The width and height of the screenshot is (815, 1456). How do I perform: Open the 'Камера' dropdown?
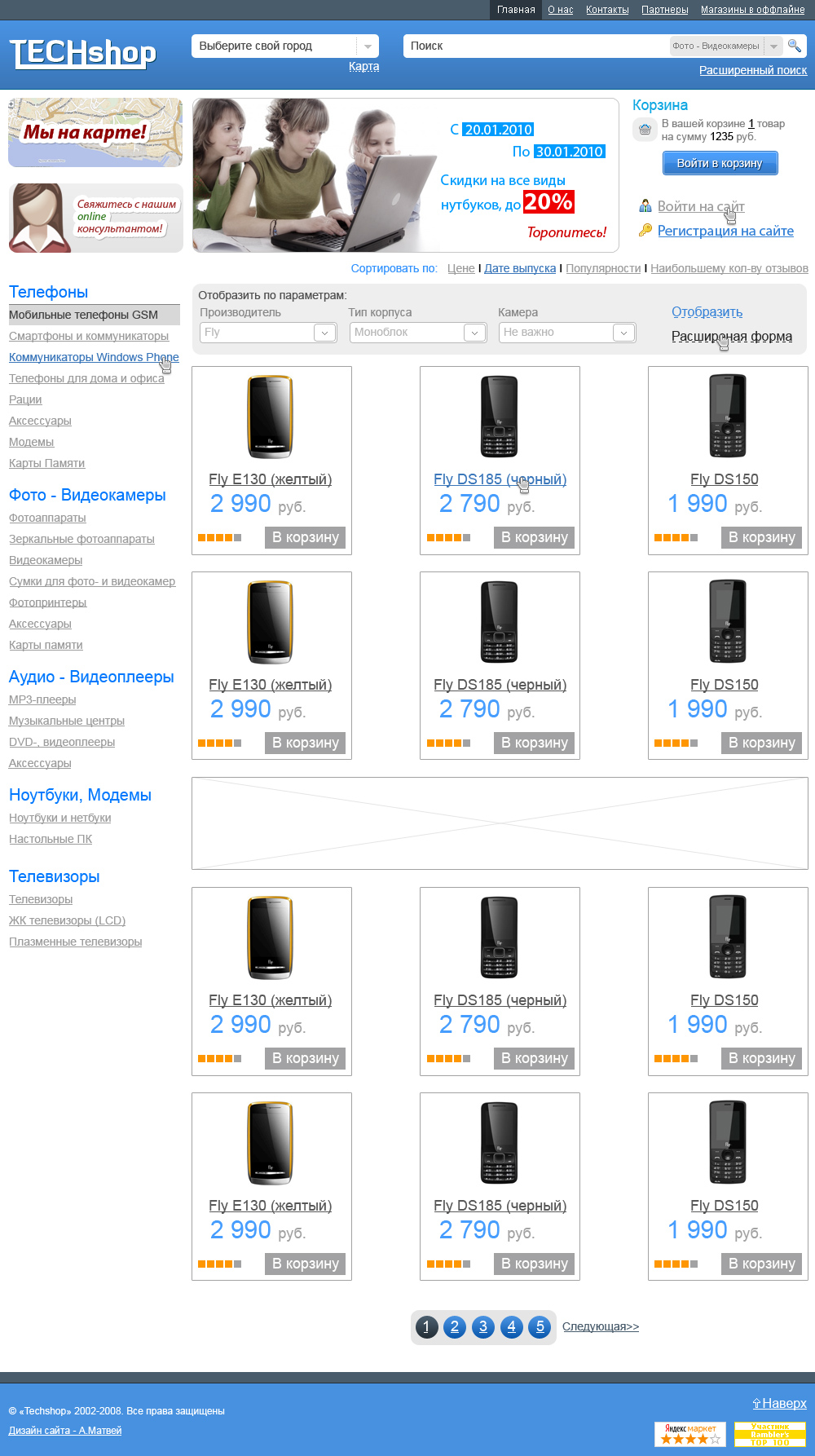(x=623, y=333)
